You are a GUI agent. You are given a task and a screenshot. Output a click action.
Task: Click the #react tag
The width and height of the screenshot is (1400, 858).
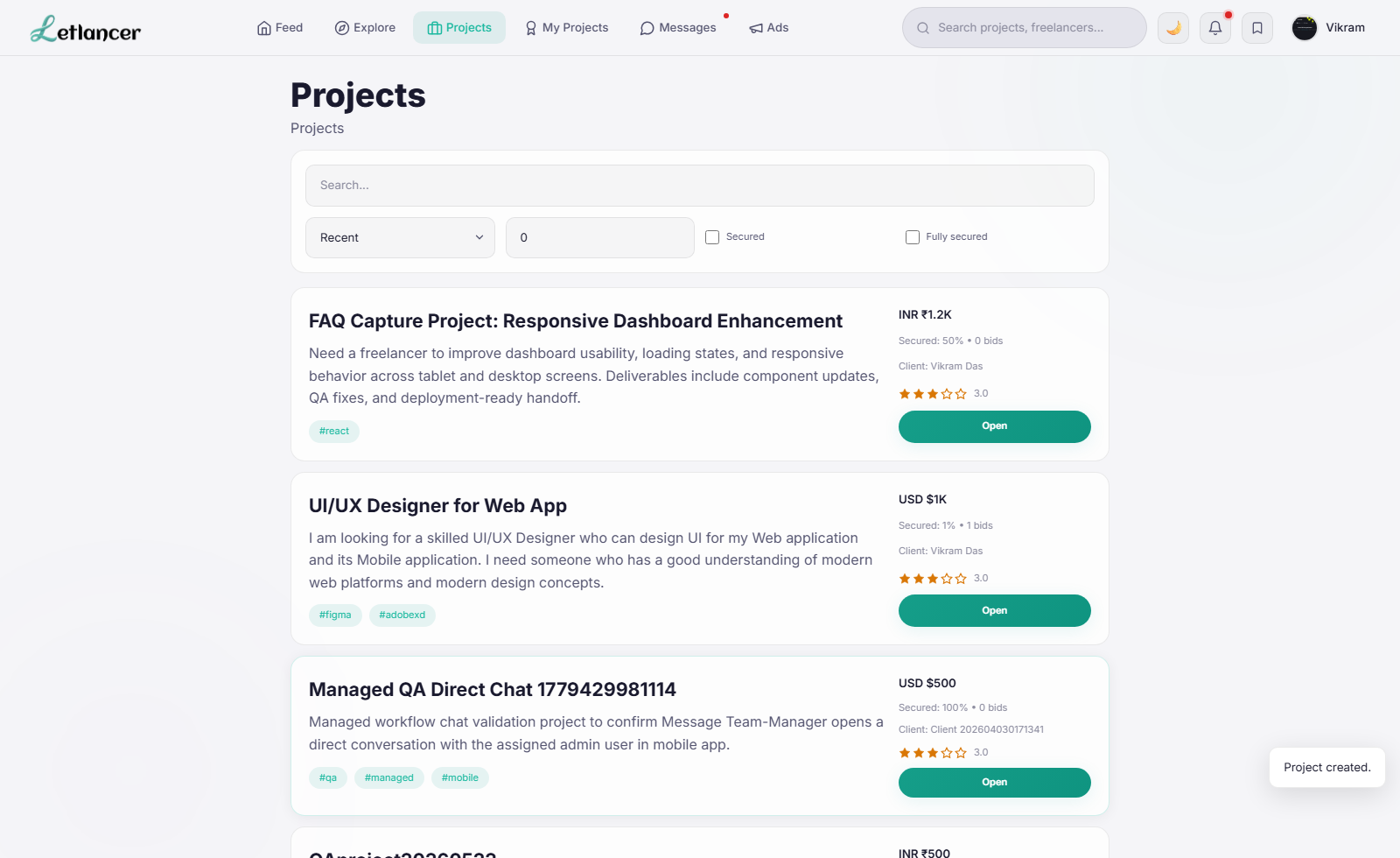coord(334,432)
